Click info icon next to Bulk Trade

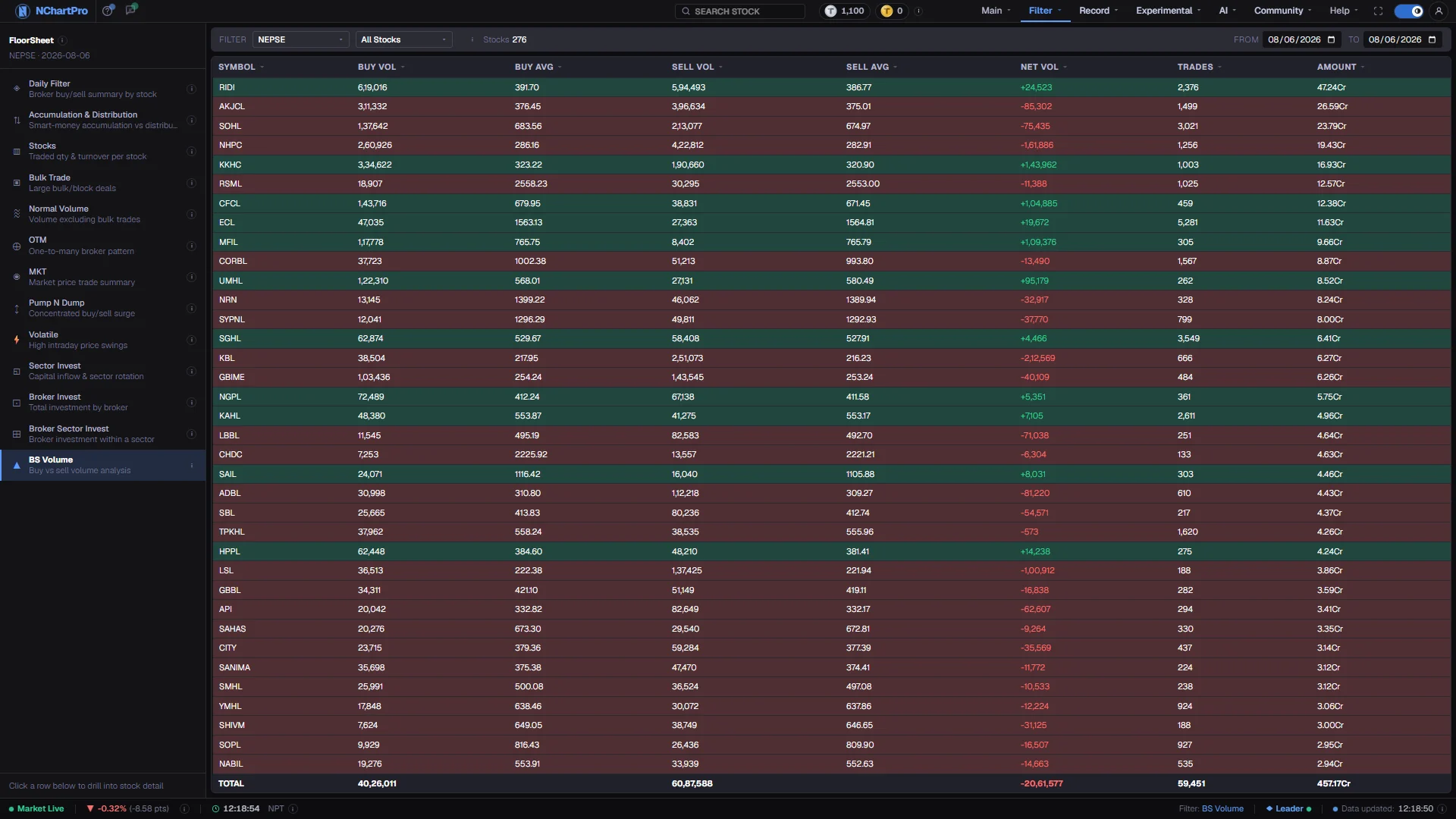click(x=191, y=183)
